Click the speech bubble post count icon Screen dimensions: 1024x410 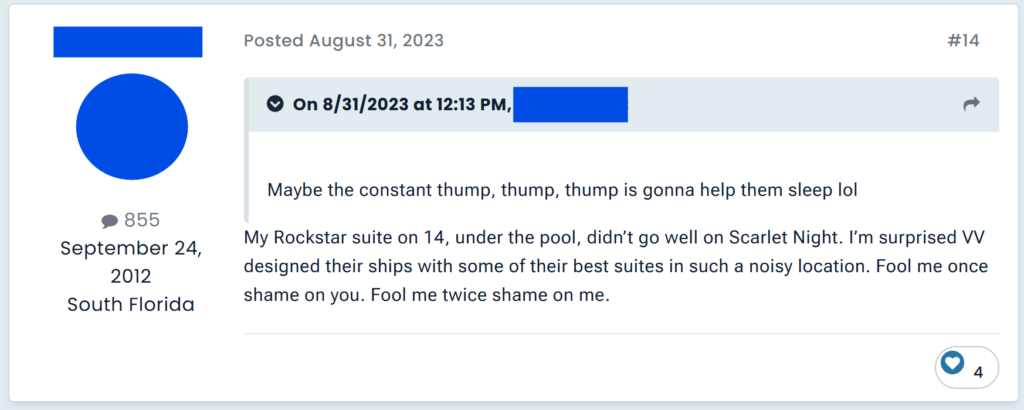109,220
